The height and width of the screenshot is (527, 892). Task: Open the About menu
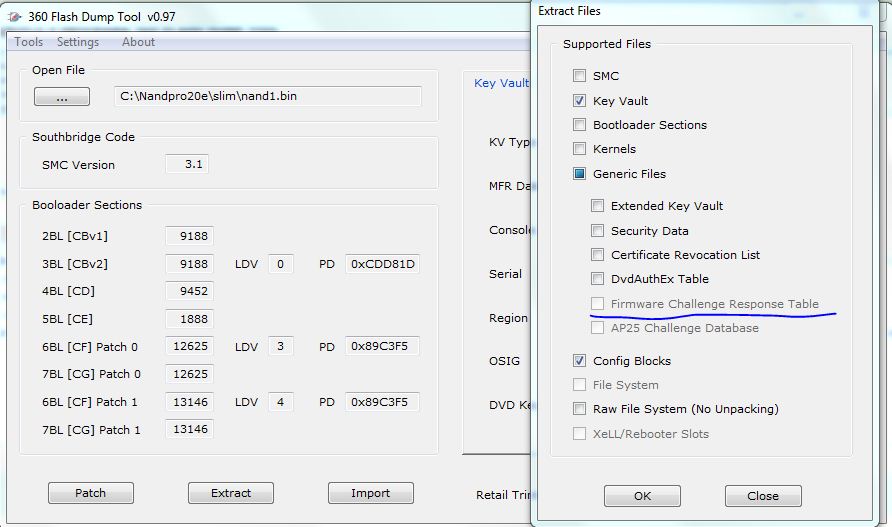point(138,42)
